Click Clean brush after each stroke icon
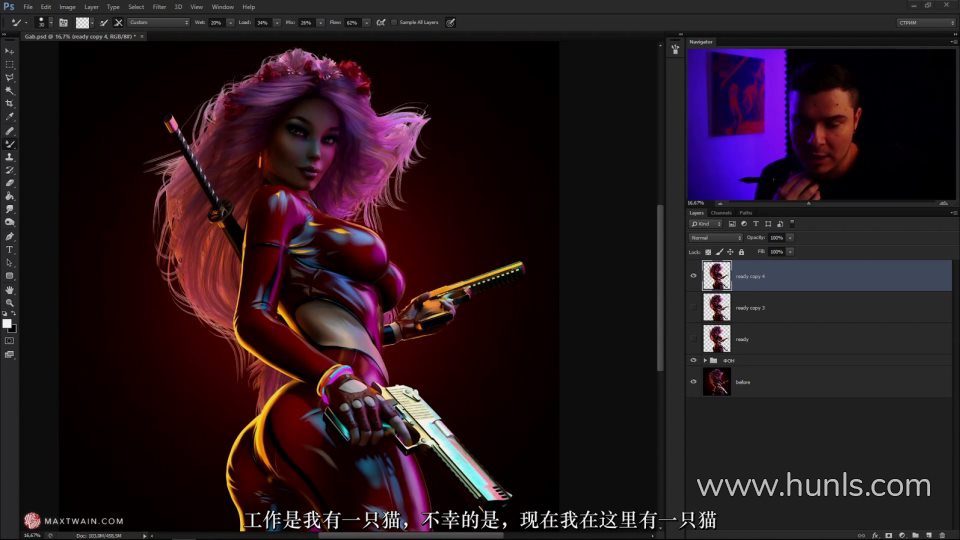This screenshot has width=960, height=540. point(118,23)
